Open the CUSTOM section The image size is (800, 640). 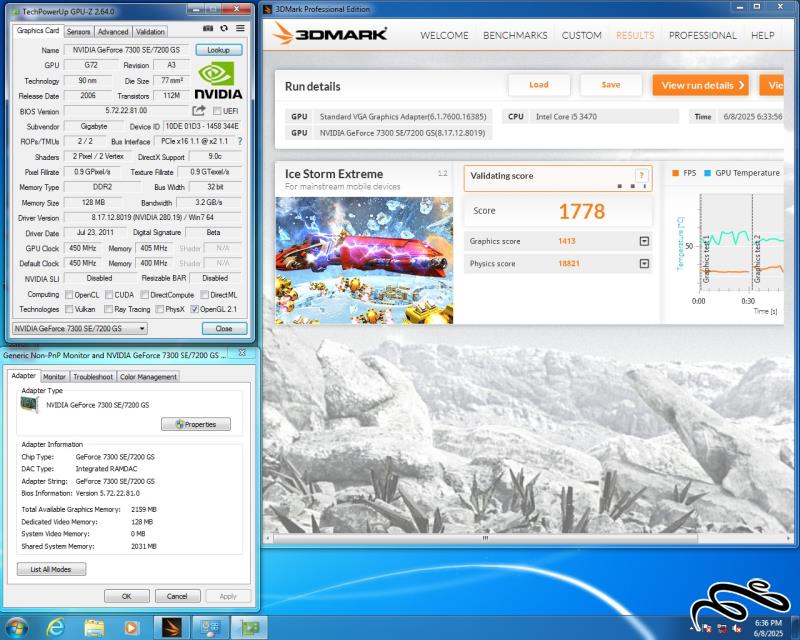coord(581,35)
